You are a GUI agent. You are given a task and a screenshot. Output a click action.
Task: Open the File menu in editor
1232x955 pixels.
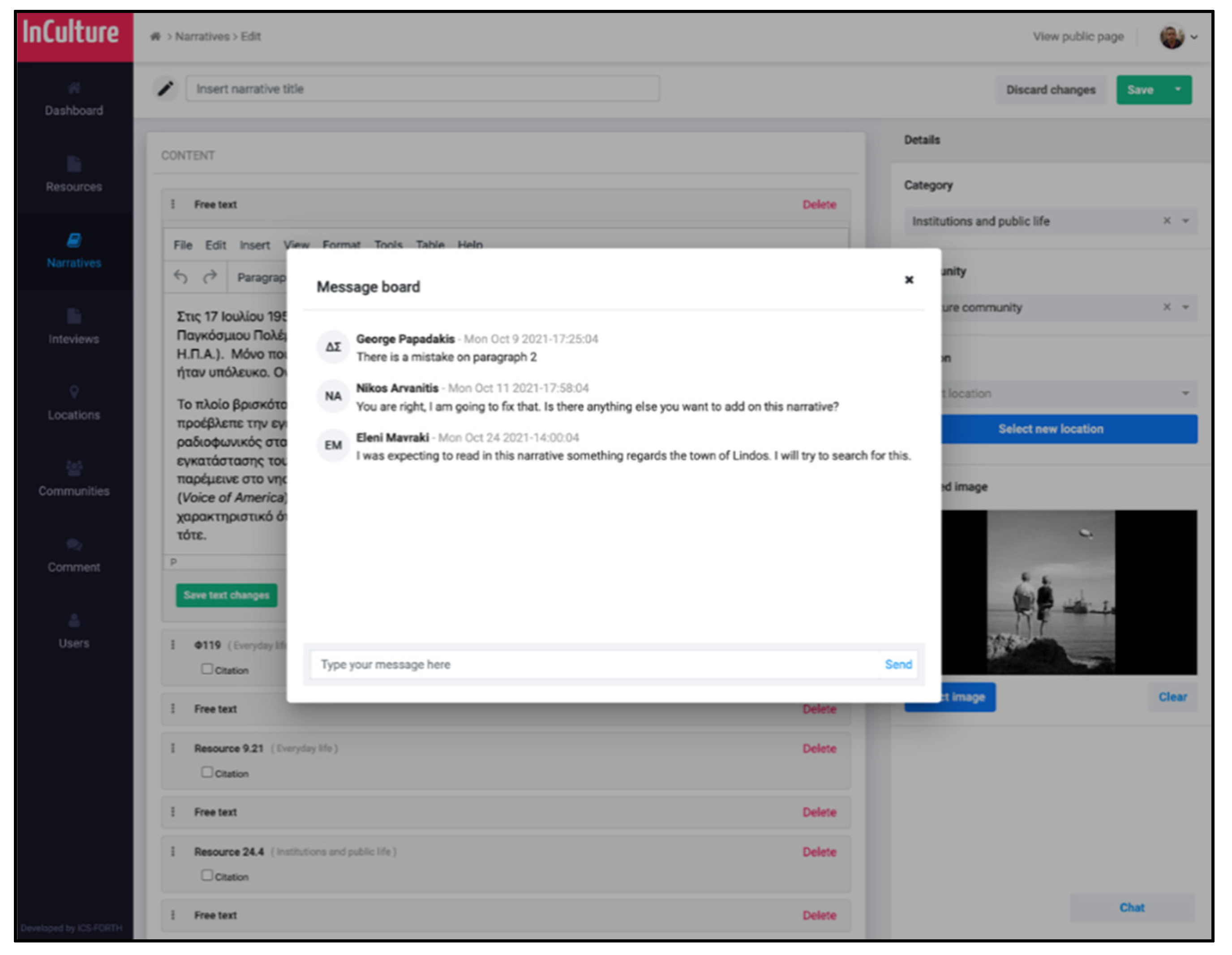click(182, 245)
